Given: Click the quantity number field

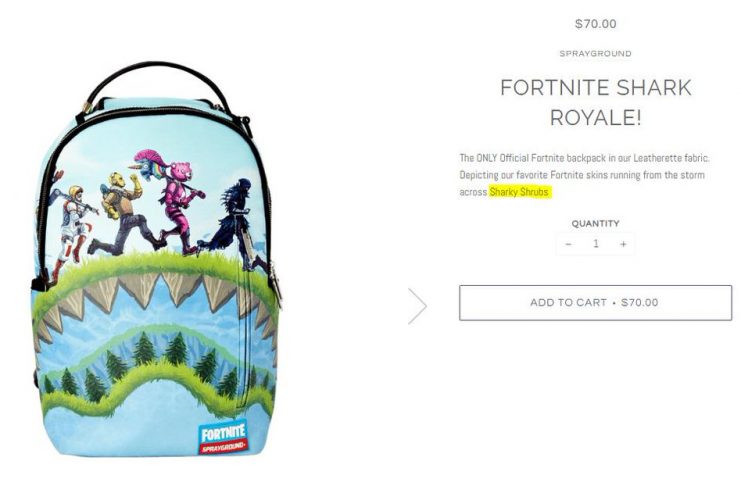Looking at the screenshot, I should pyautogui.click(x=596, y=243).
